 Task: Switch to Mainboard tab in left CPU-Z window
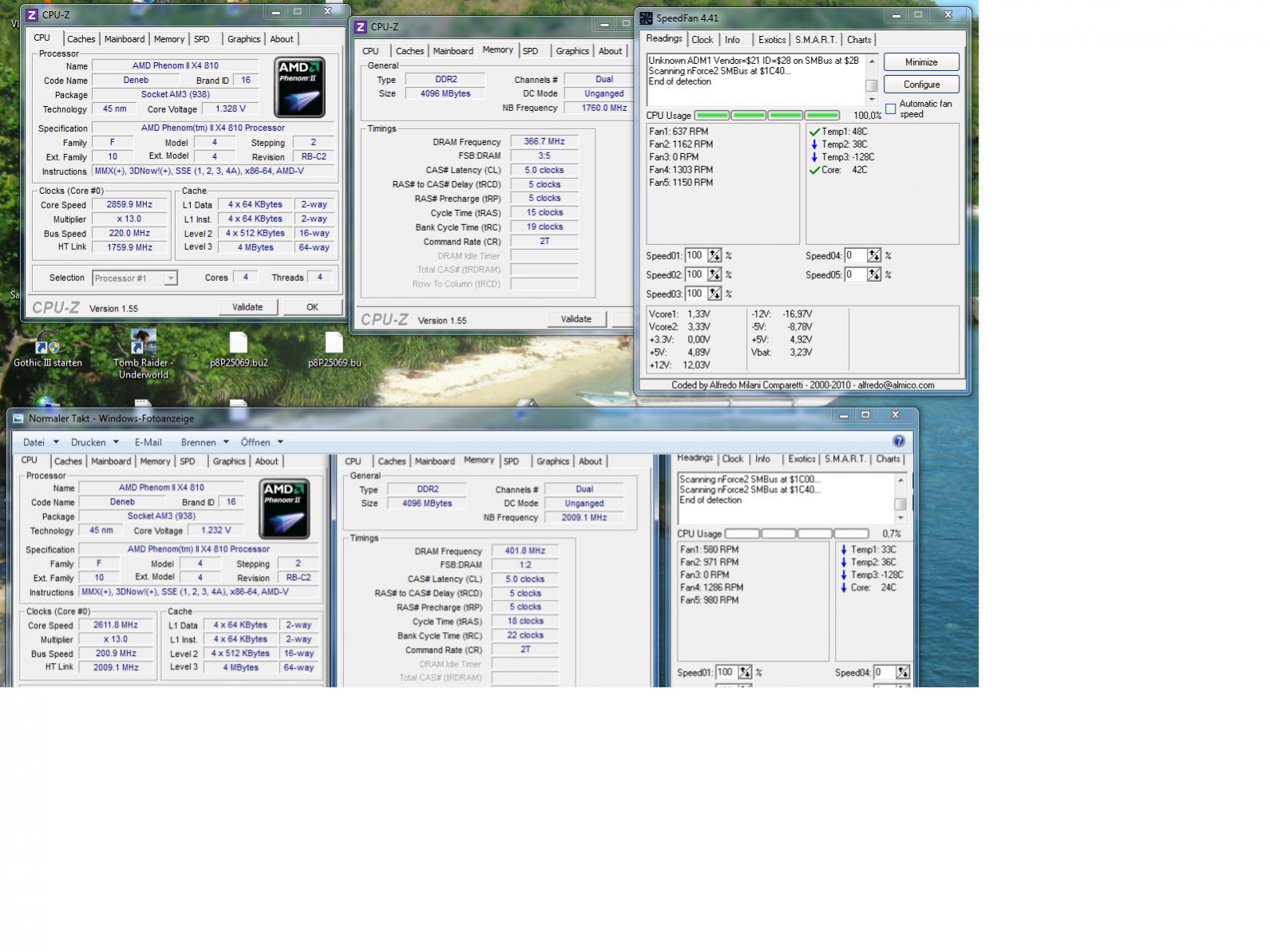pyautogui.click(x=125, y=39)
